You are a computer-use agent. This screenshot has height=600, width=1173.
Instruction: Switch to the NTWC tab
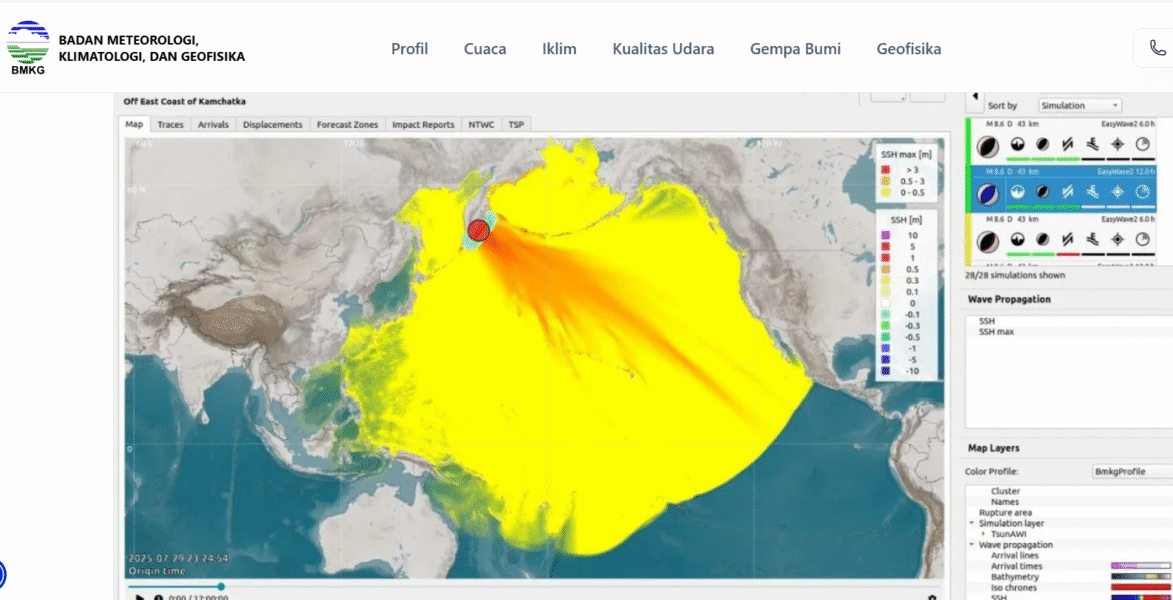[482, 124]
